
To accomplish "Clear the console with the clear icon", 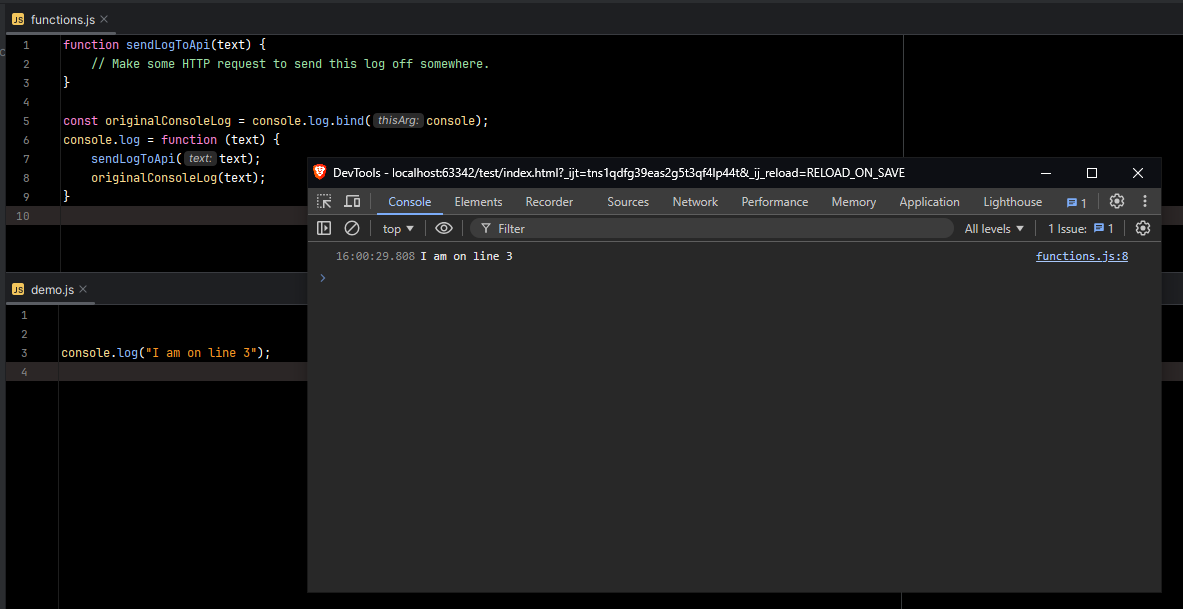I will pos(352,229).
